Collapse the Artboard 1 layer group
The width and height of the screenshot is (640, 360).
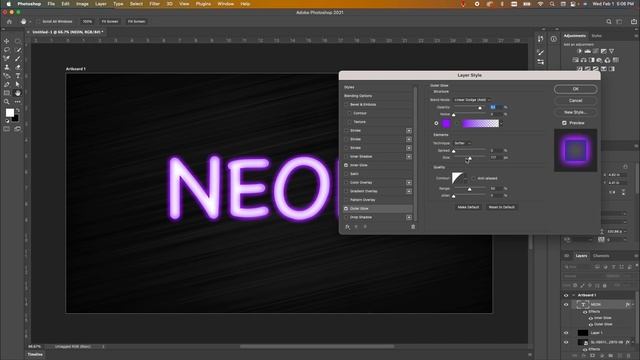point(573,295)
